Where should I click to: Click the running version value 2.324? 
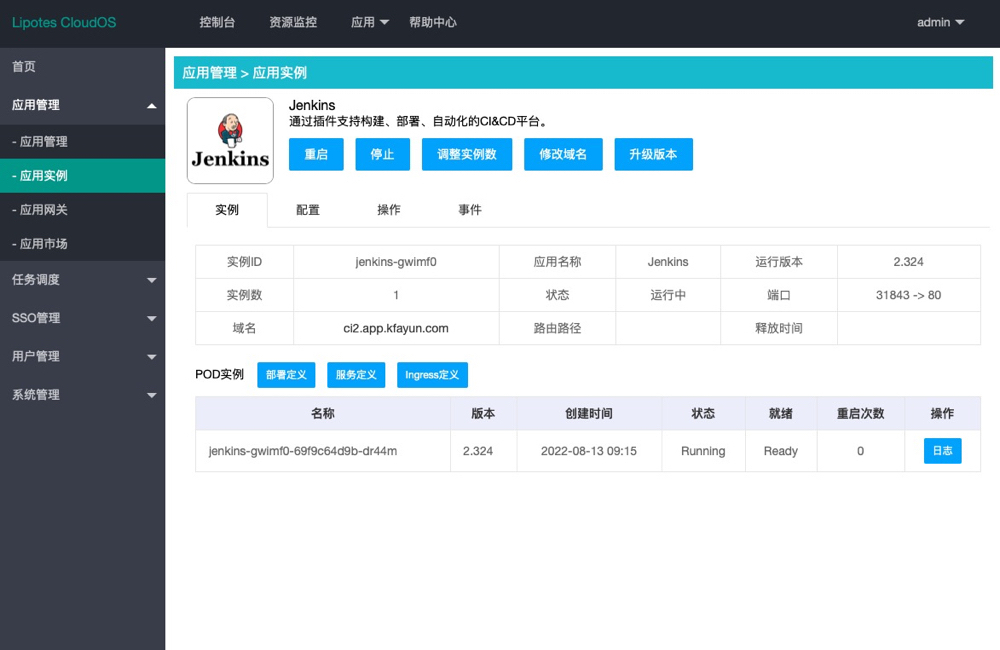point(908,262)
